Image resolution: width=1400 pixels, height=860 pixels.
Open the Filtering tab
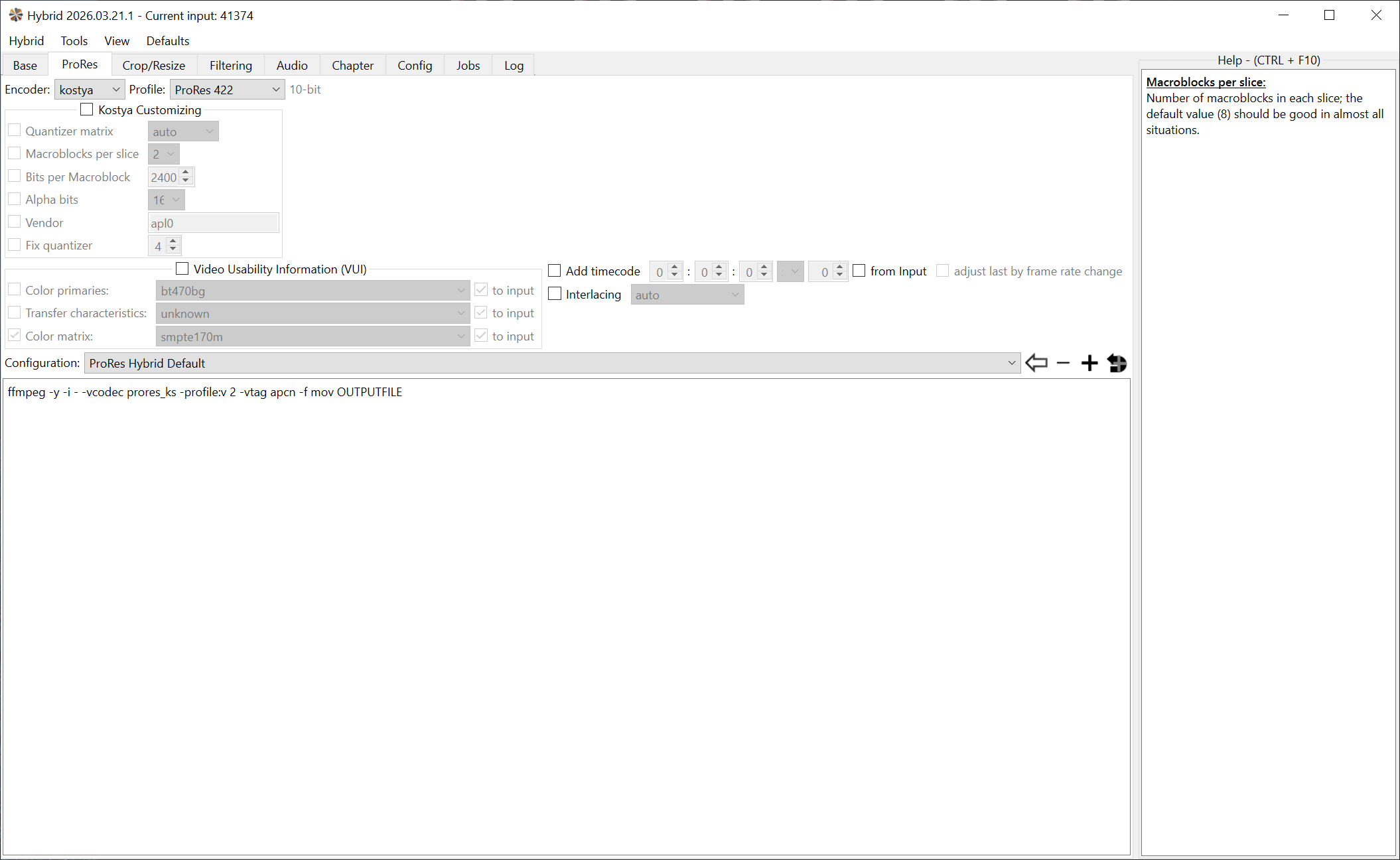(231, 65)
